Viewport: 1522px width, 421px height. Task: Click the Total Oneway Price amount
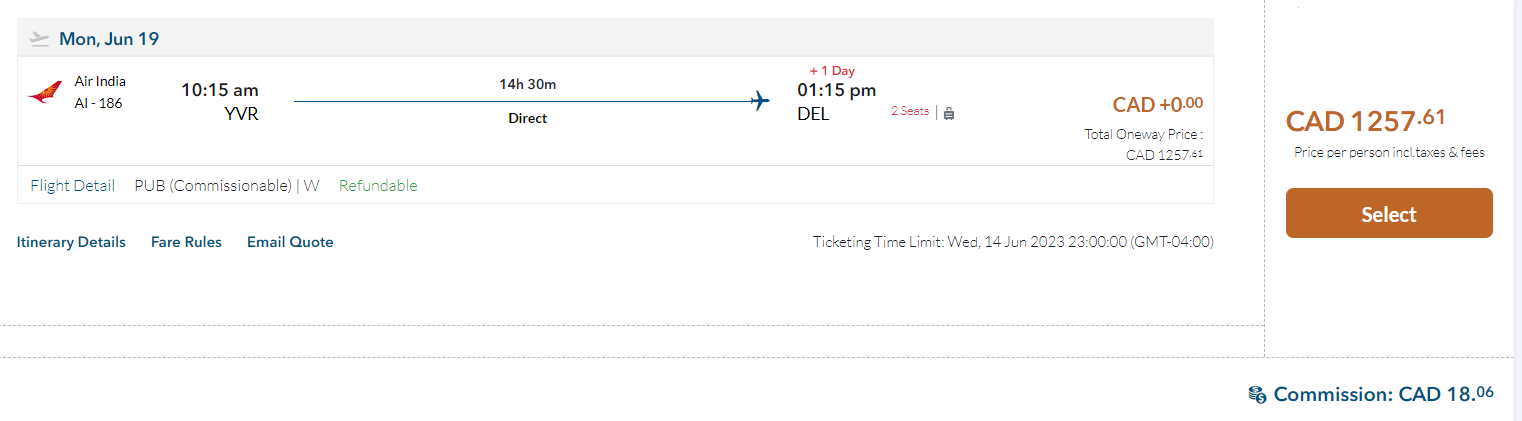(x=1164, y=154)
